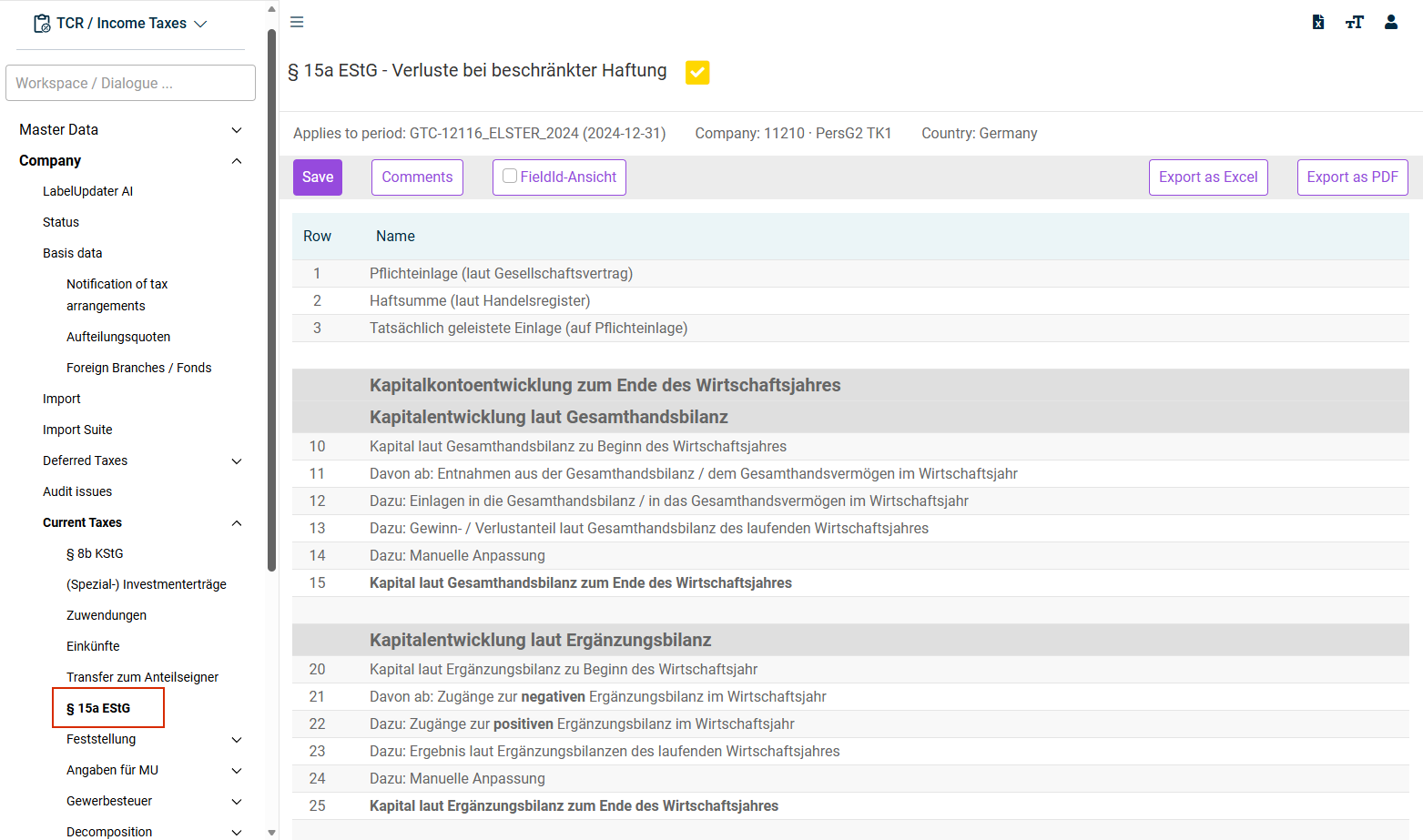Screen dimensions: 1423x840
Task: Select row 1 Pflichteinlage
Action: coord(850,274)
